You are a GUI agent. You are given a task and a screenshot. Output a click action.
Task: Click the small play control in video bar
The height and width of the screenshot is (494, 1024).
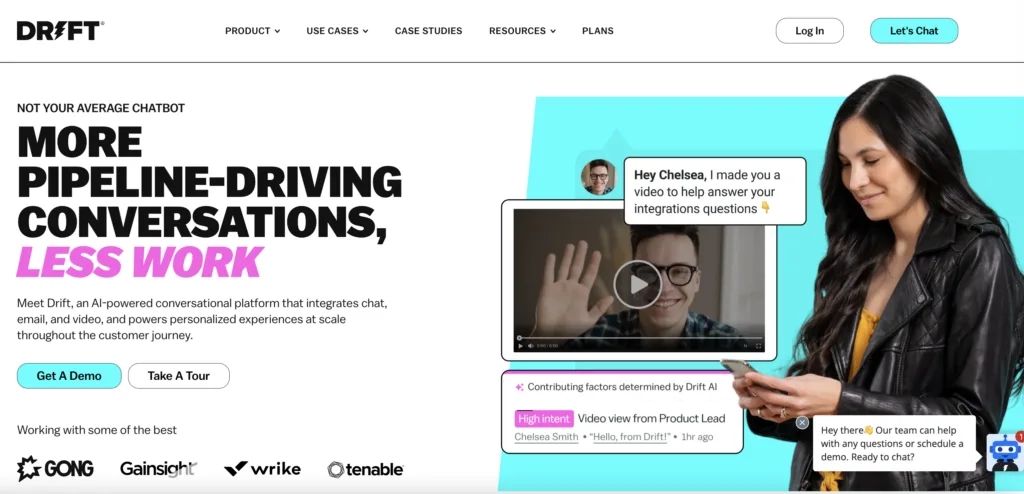pyautogui.click(x=520, y=346)
